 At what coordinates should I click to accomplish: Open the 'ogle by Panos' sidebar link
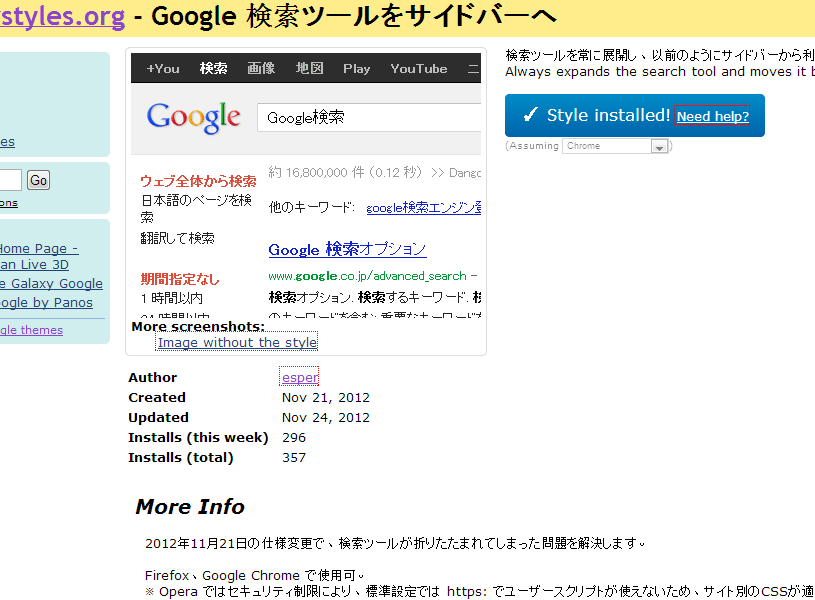pos(46,302)
